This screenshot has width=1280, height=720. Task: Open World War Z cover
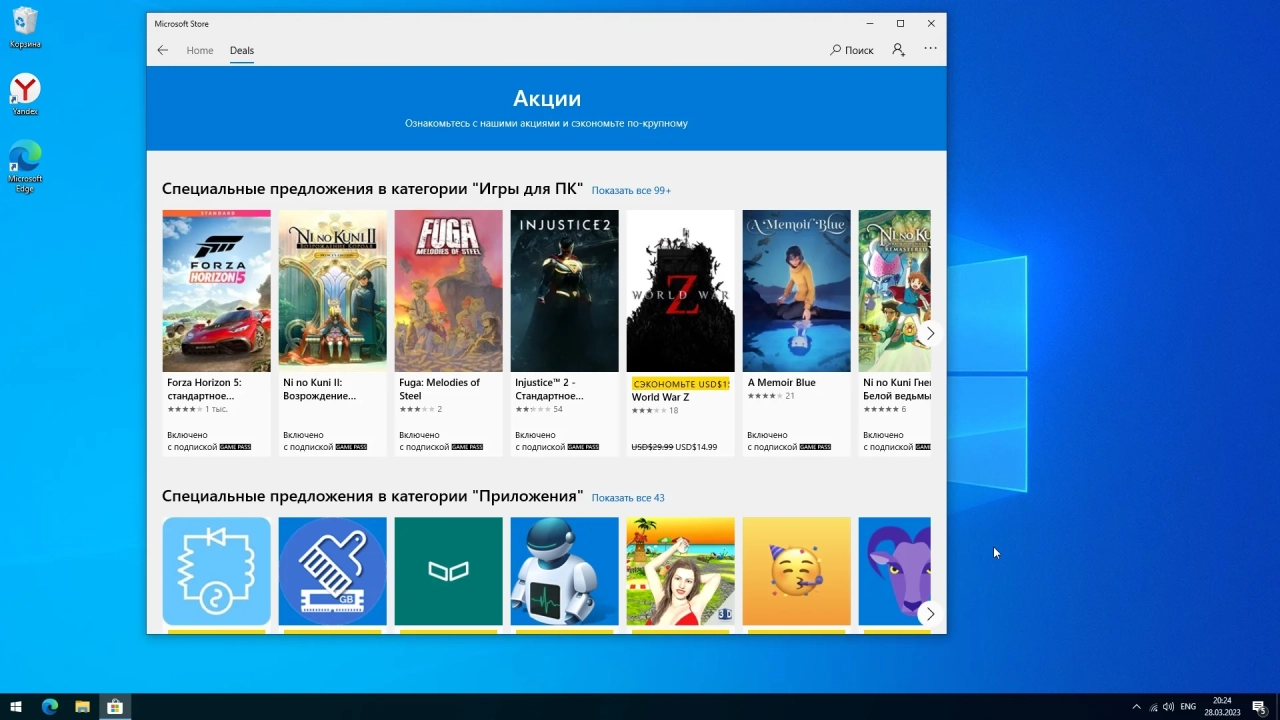(x=680, y=291)
